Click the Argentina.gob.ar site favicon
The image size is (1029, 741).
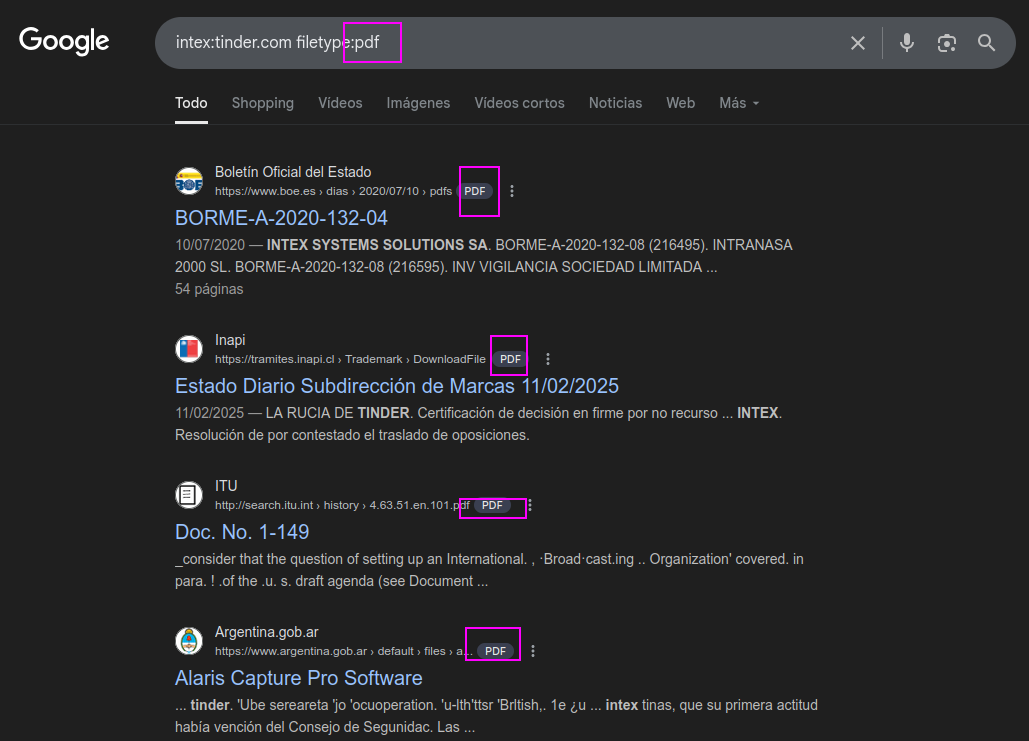[x=189, y=641]
